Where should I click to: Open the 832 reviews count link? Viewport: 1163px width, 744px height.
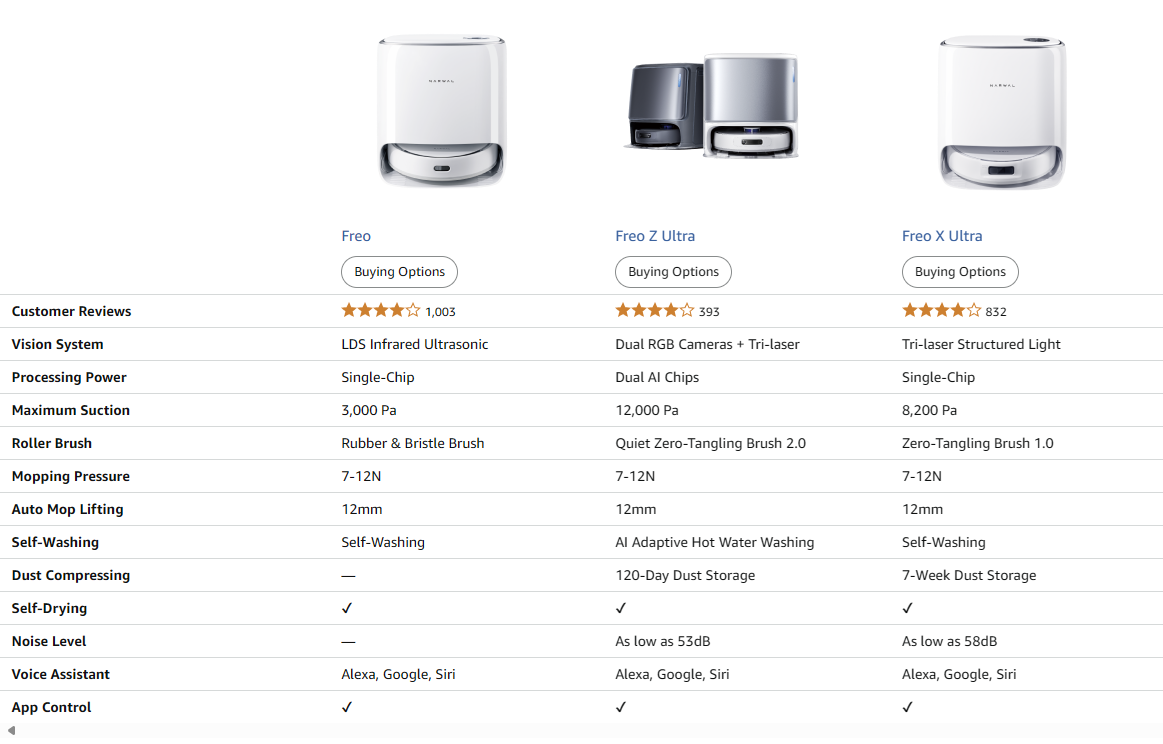pos(996,312)
